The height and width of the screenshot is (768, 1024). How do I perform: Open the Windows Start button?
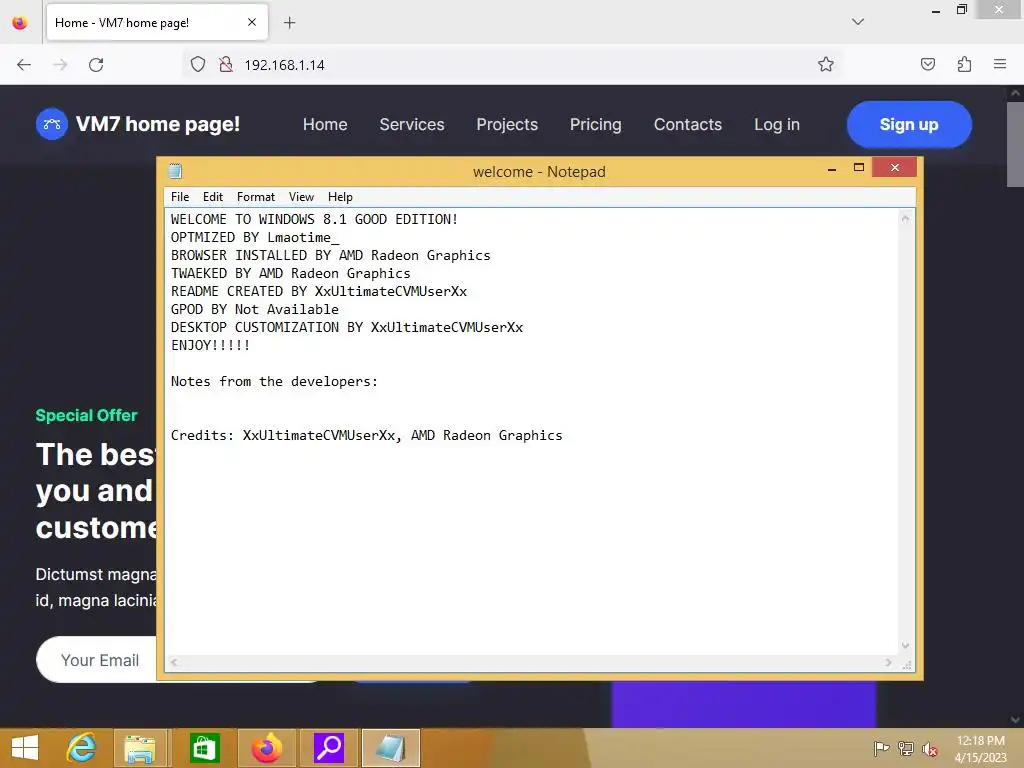pos(25,748)
